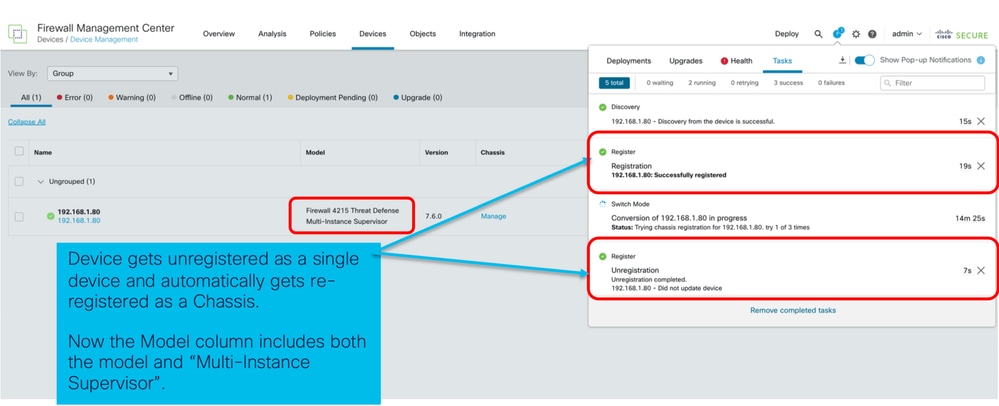Filter devices by Offline (0)
999x406 pixels.
coord(192,98)
